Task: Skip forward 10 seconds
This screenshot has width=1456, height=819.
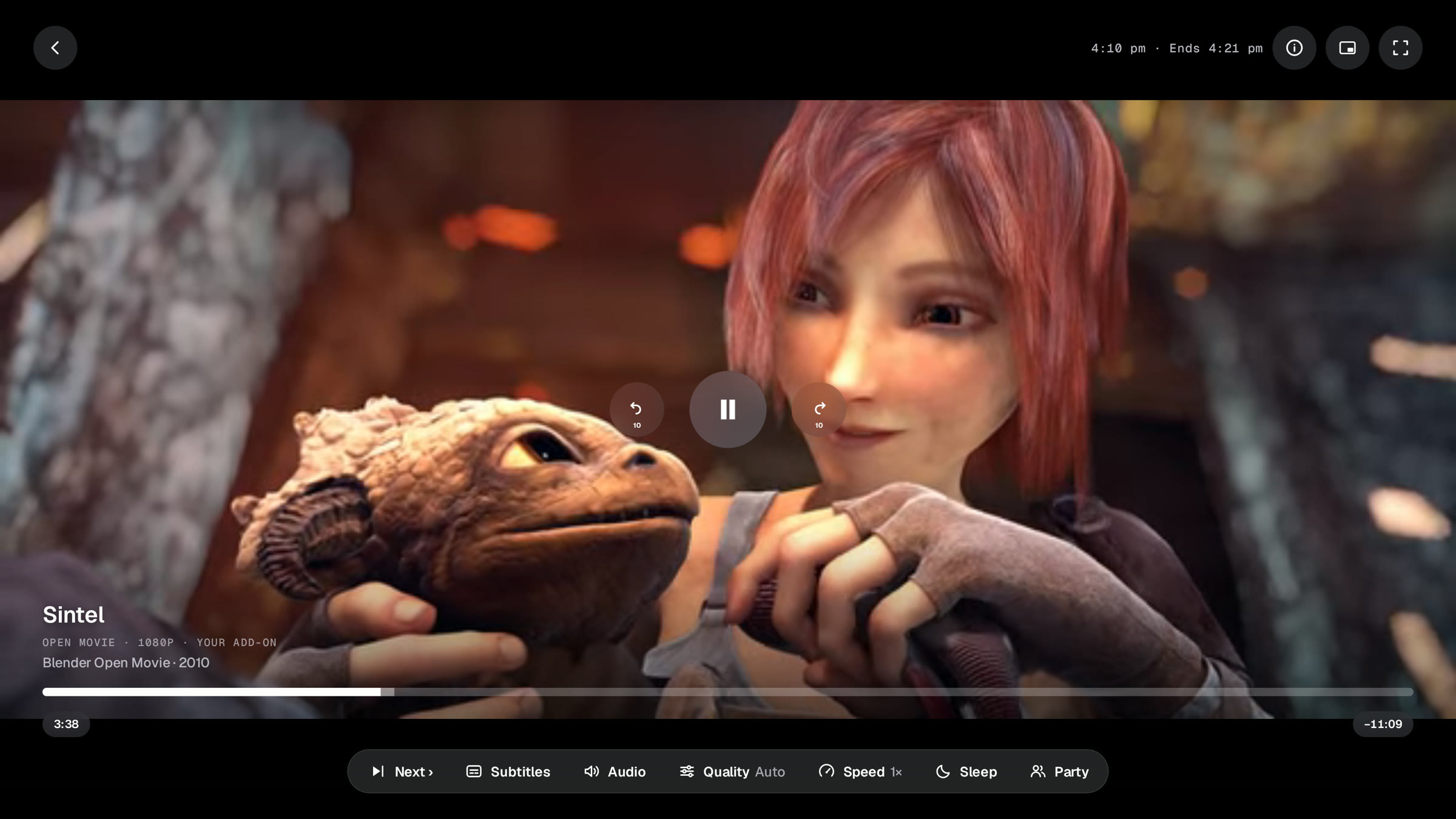Action: coord(819,409)
